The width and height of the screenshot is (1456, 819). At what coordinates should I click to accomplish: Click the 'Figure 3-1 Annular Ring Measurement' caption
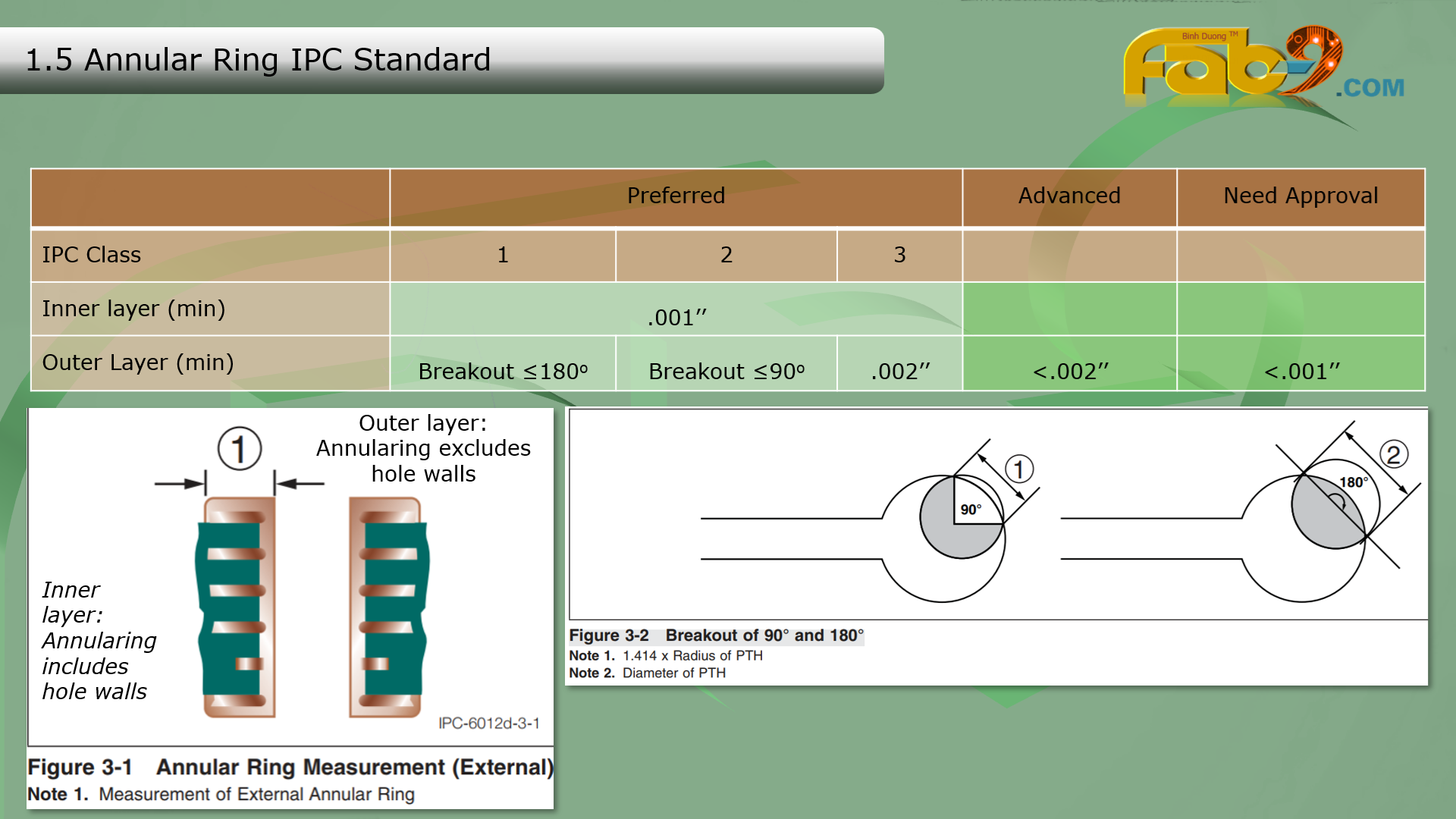[290, 767]
